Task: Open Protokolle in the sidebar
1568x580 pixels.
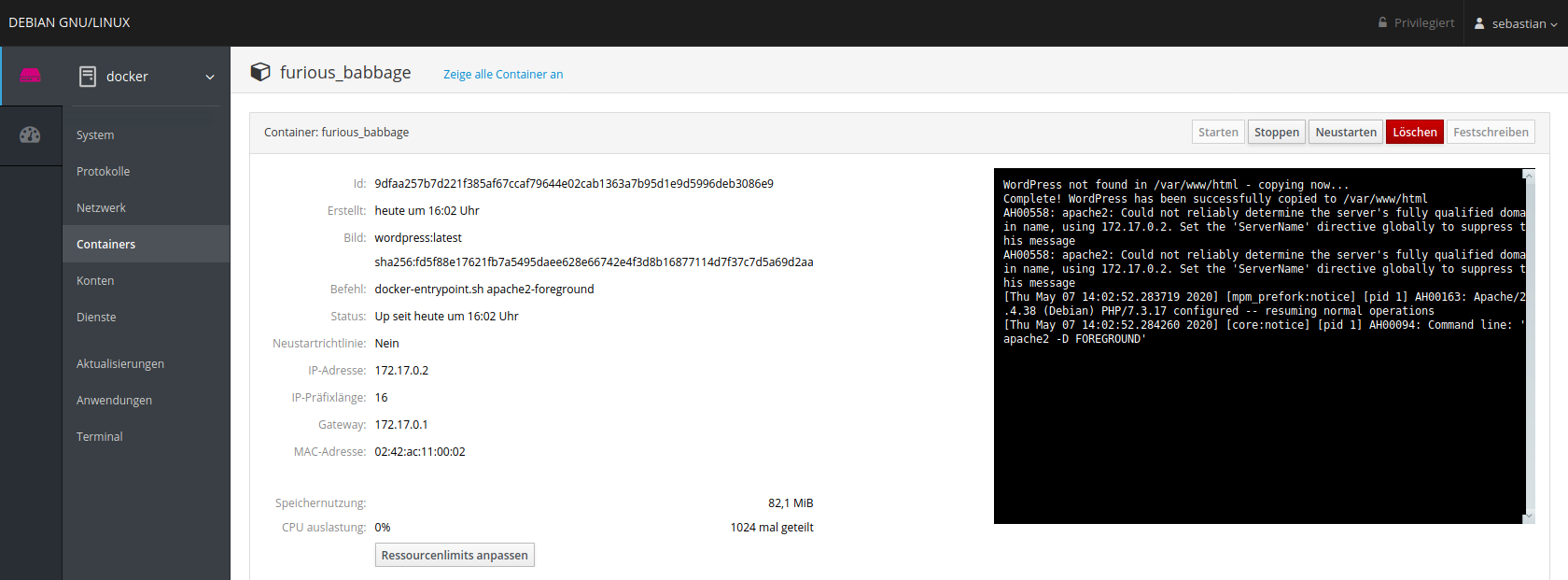Action: tap(146, 171)
